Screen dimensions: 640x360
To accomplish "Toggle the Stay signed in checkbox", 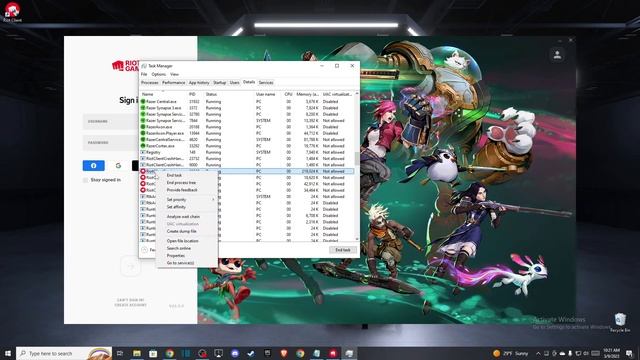I will (x=85, y=180).
